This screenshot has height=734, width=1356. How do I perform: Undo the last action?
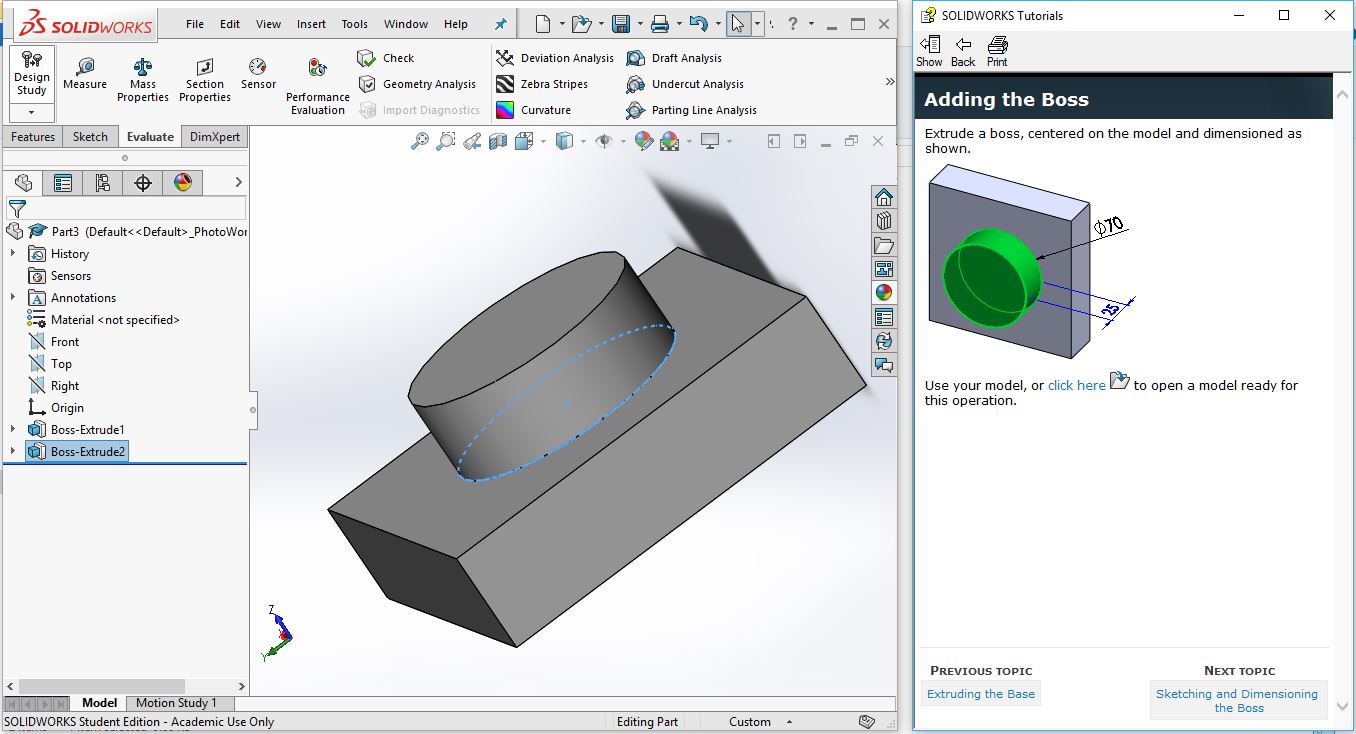[699, 23]
